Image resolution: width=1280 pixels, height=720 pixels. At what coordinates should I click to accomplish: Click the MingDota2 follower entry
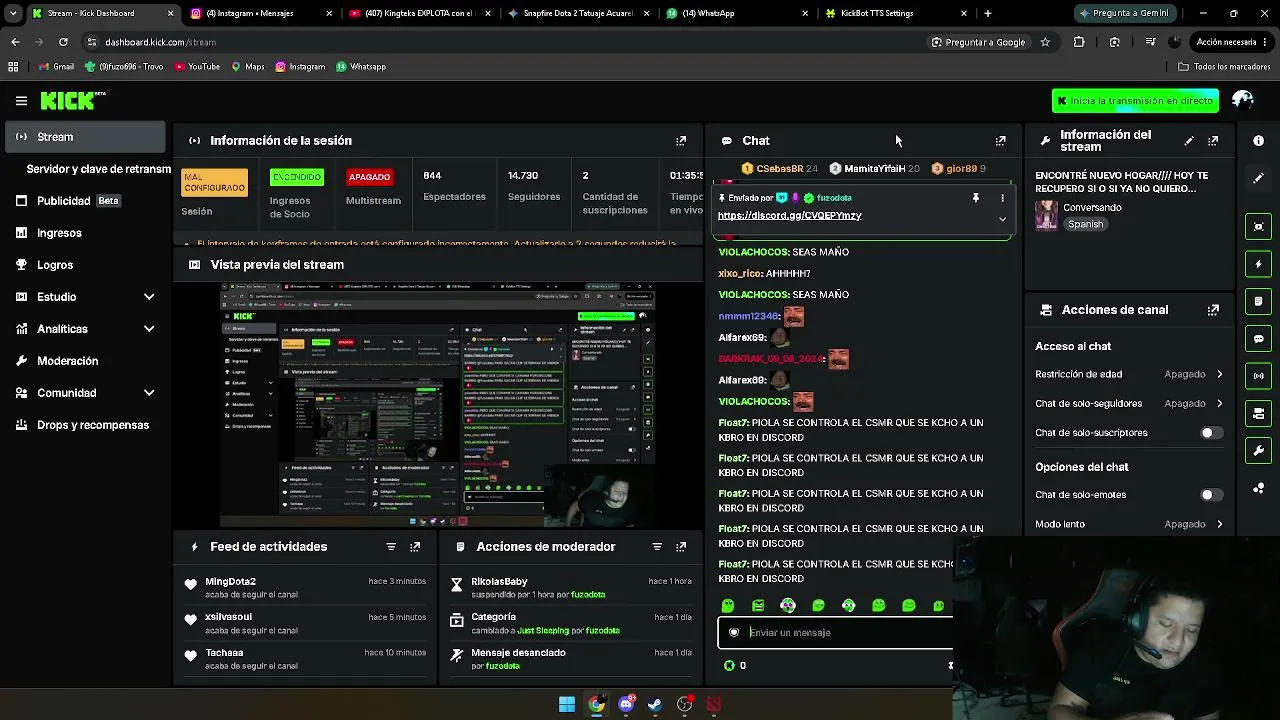[306, 588]
